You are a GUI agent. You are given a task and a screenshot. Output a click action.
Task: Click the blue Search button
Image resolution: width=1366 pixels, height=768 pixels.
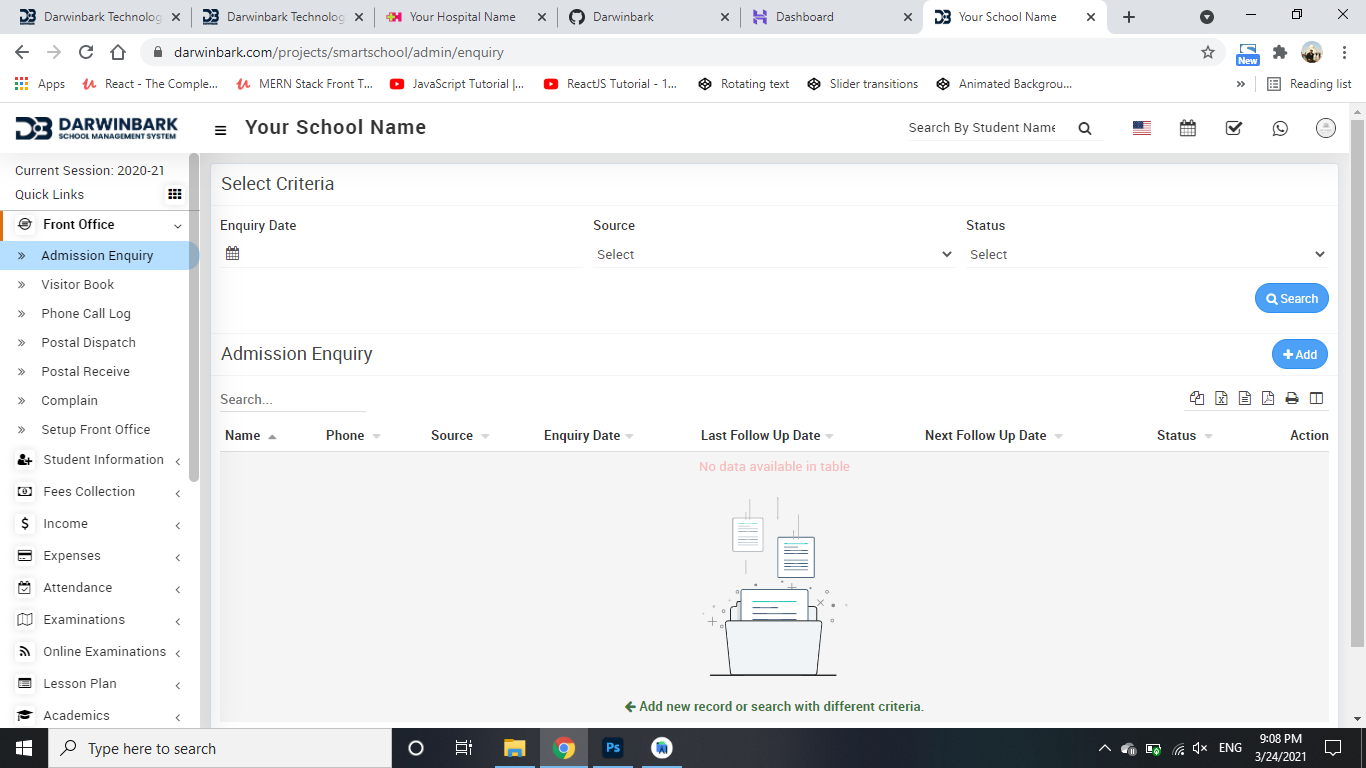pos(1291,298)
